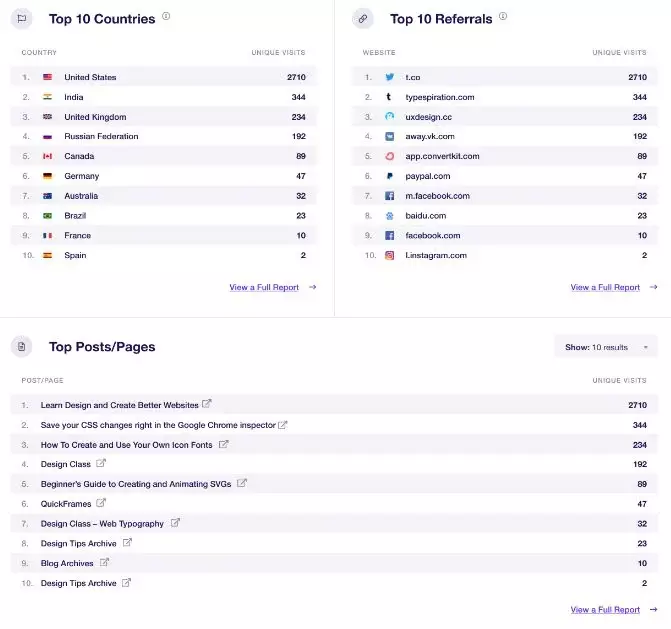Open external link icon next to QuickFrames
Viewport: 671px width, 629px height.
(101, 502)
